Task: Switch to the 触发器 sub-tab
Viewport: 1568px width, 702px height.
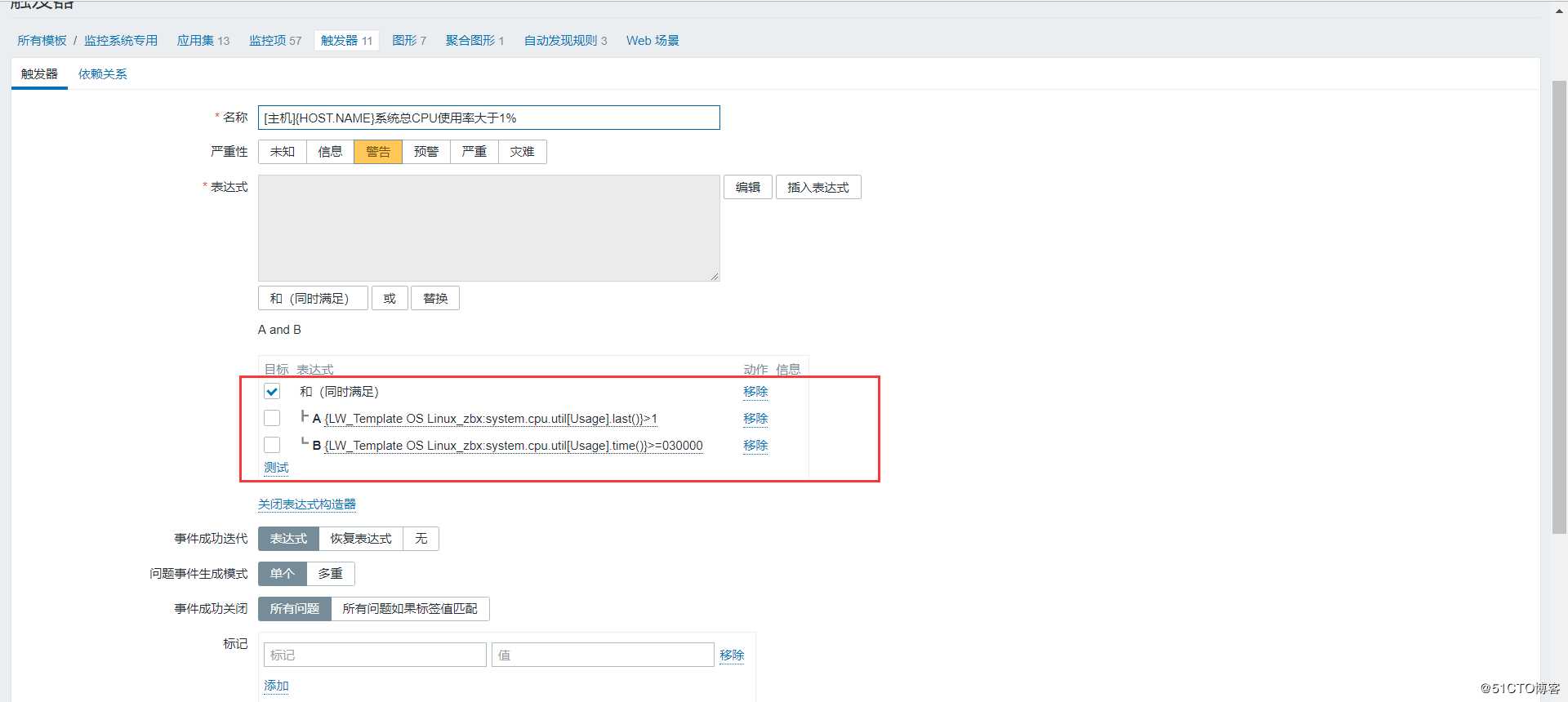Action: [x=39, y=74]
